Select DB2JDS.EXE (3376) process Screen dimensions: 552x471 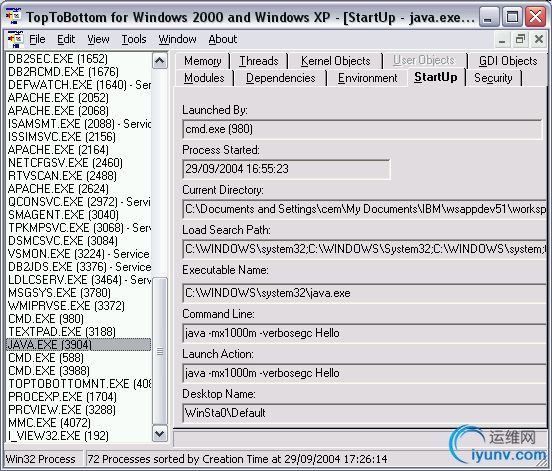[x=79, y=267]
